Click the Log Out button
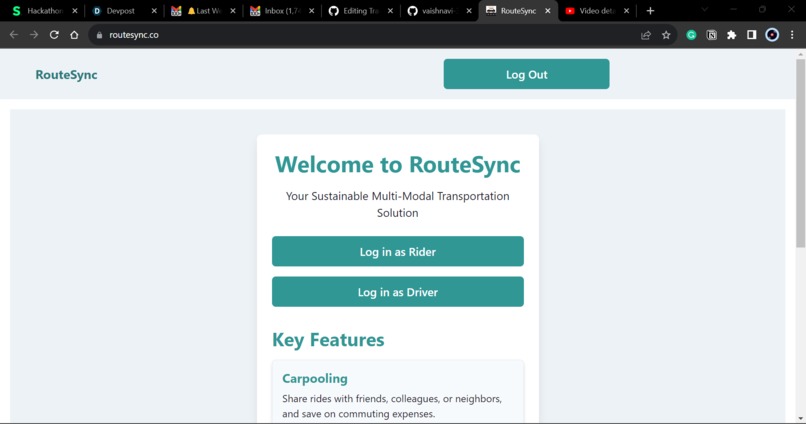806x424 pixels. (526, 74)
